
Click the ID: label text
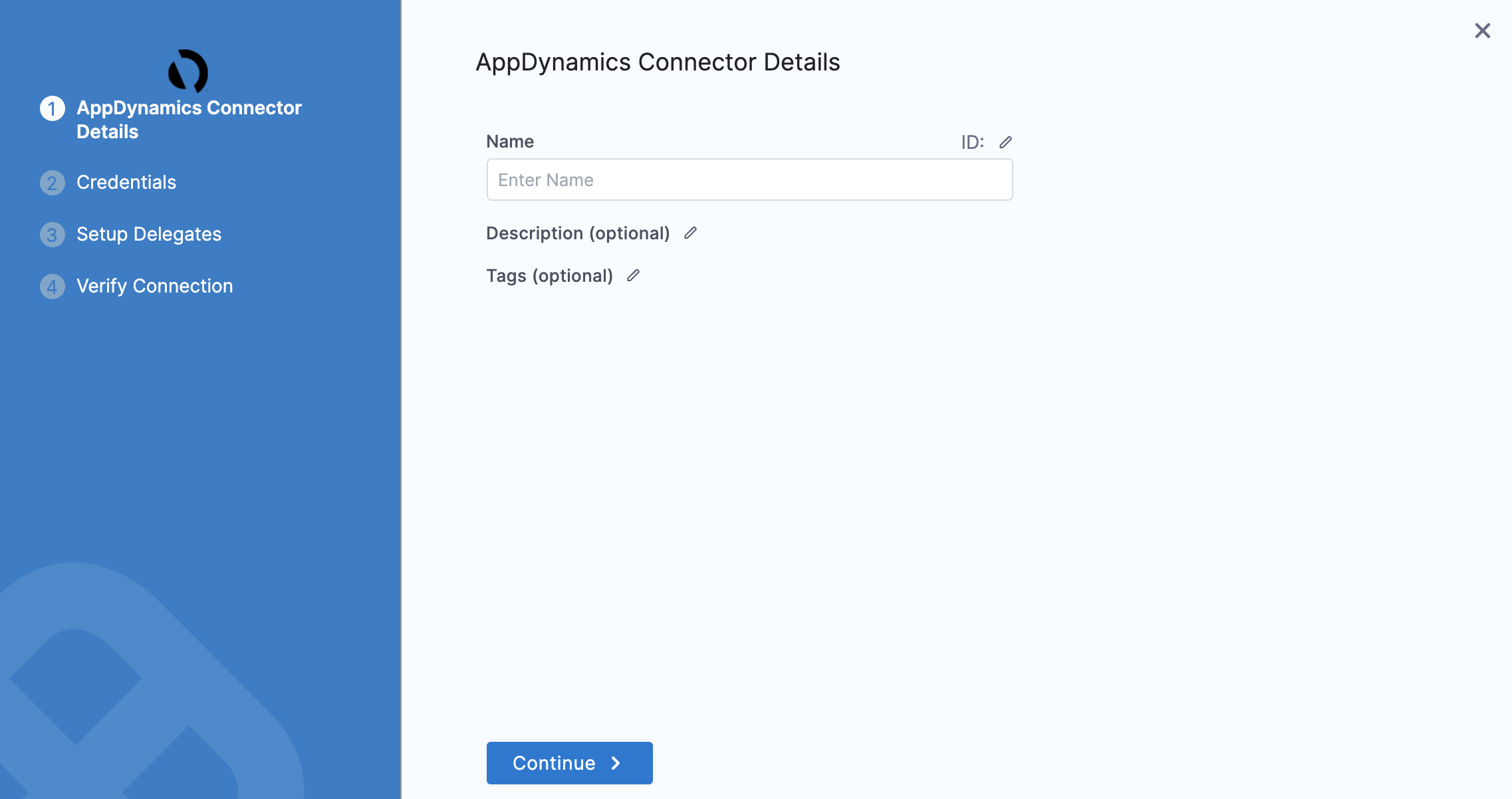tap(972, 142)
